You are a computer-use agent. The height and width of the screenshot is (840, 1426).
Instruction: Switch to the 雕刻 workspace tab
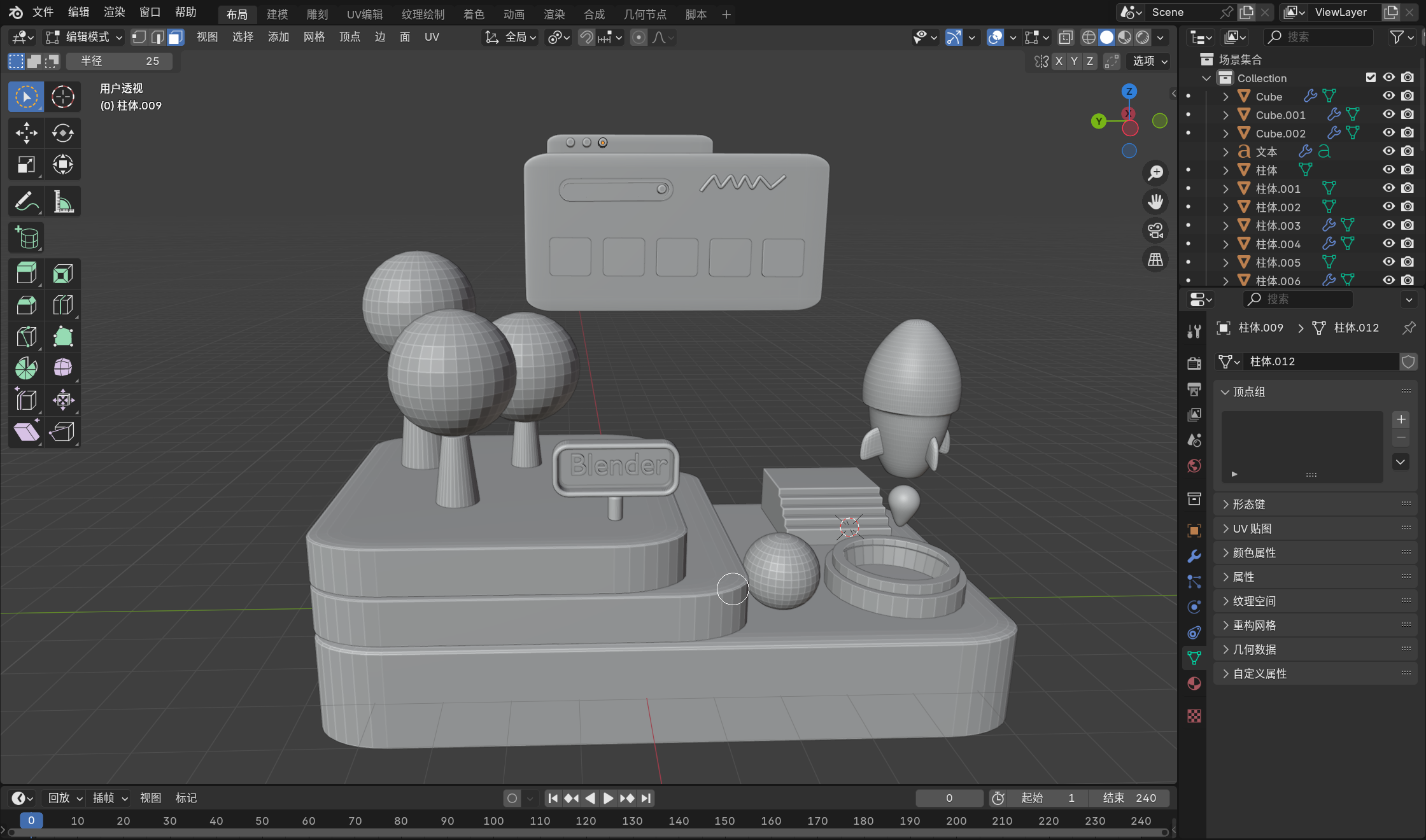click(317, 14)
